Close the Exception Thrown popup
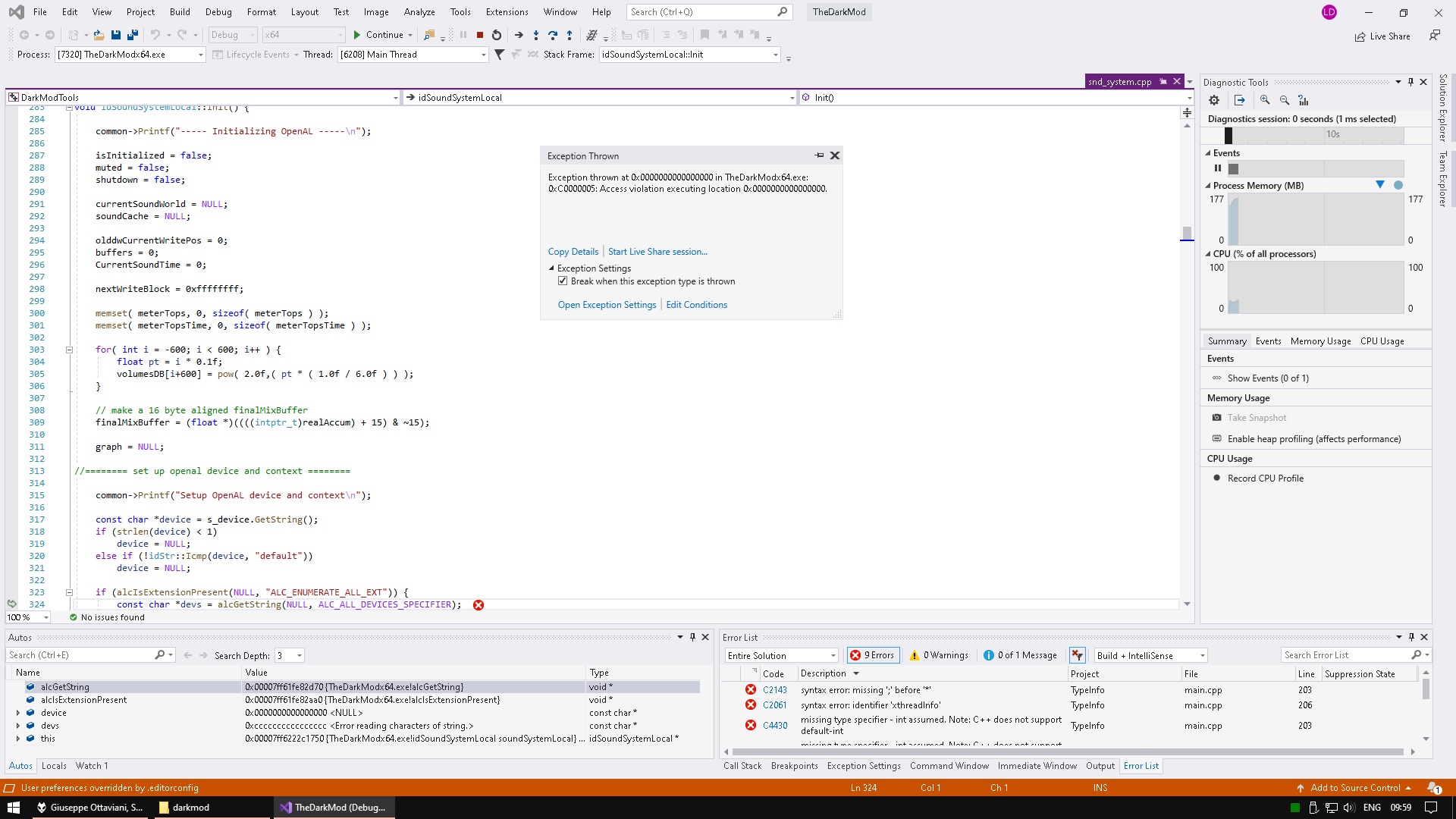The image size is (1456, 819). (x=835, y=155)
